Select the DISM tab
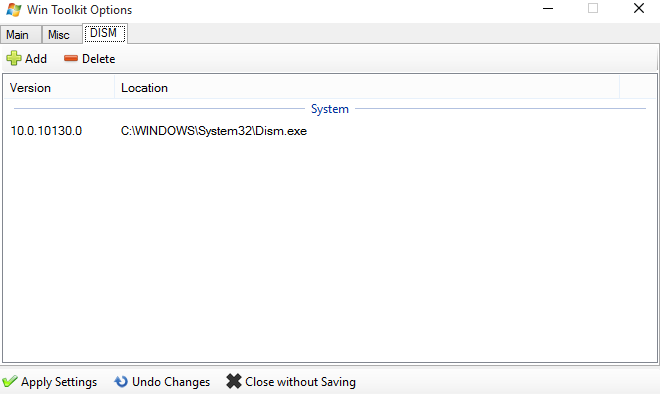Image resolution: width=660 pixels, height=394 pixels. tap(105, 33)
